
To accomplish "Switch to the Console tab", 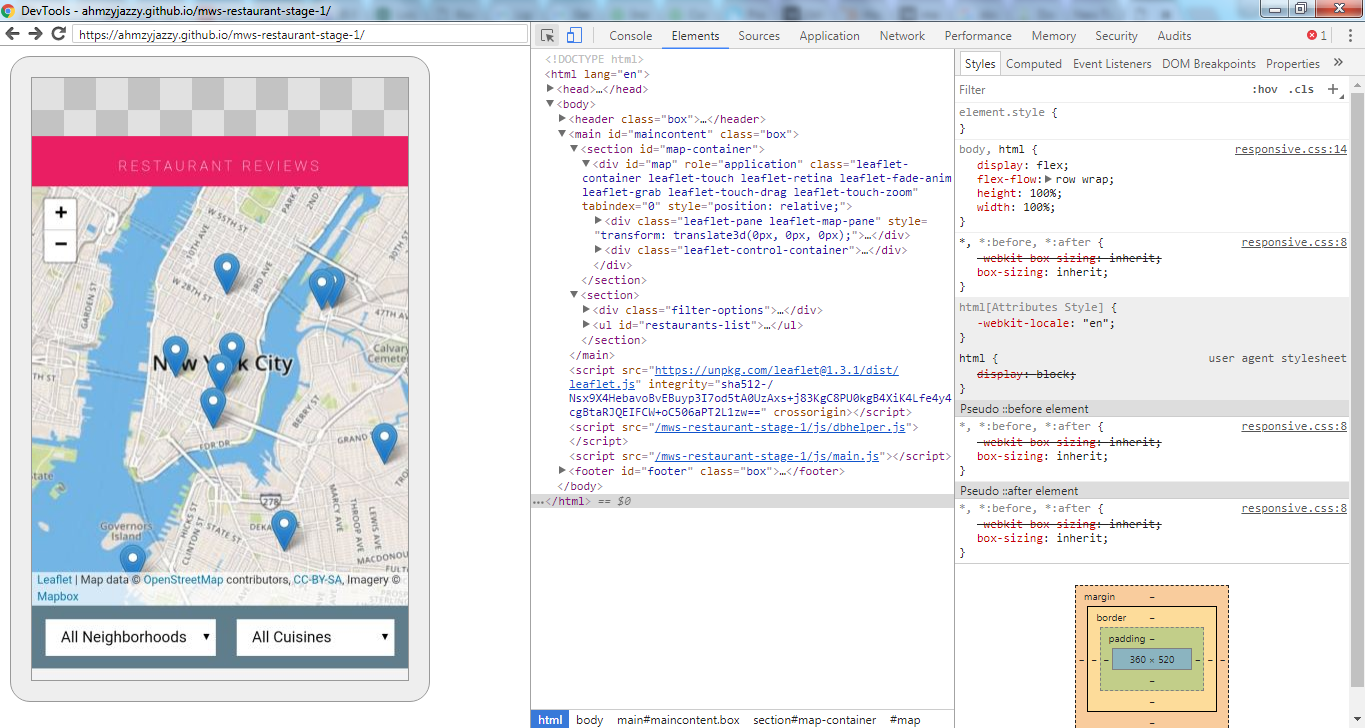I will (x=631, y=36).
